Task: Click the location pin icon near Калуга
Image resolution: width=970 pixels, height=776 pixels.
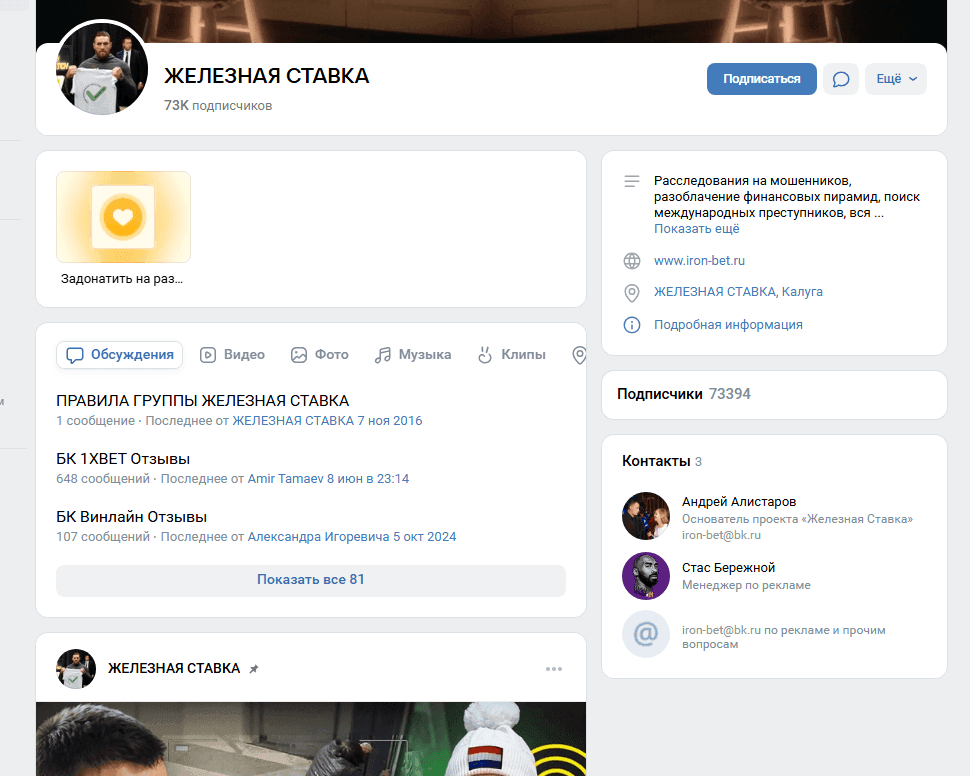Action: point(632,293)
